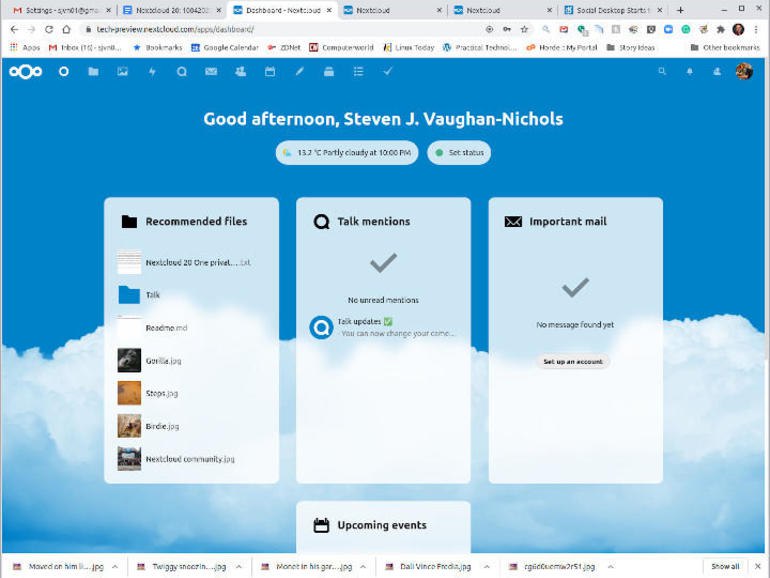Image resolution: width=770 pixels, height=578 pixels.
Task: Open the Files app icon
Action: (93, 72)
